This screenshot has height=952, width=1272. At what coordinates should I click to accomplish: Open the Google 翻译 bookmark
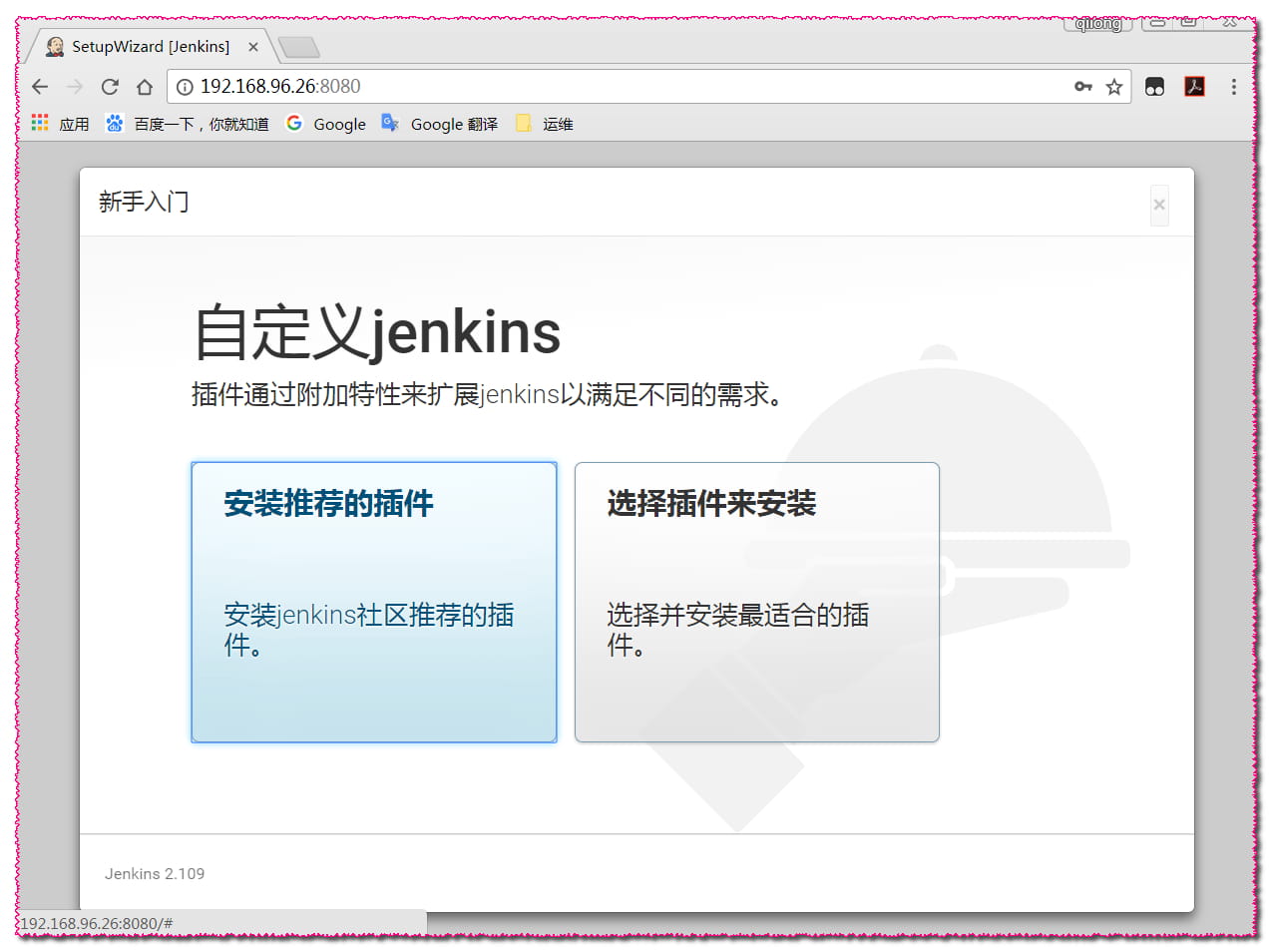(440, 124)
